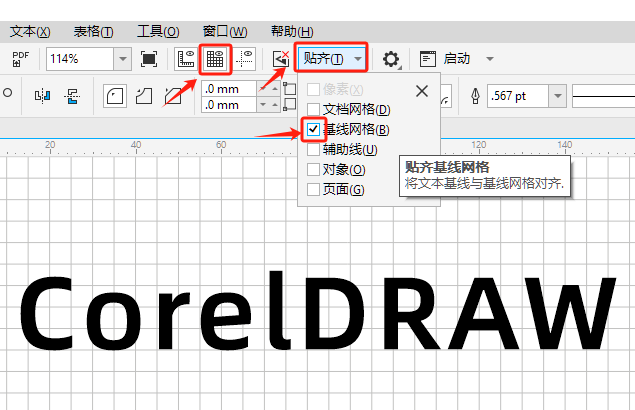Select the scalloped corner icon
The width and height of the screenshot is (635, 410).
point(144,96)
